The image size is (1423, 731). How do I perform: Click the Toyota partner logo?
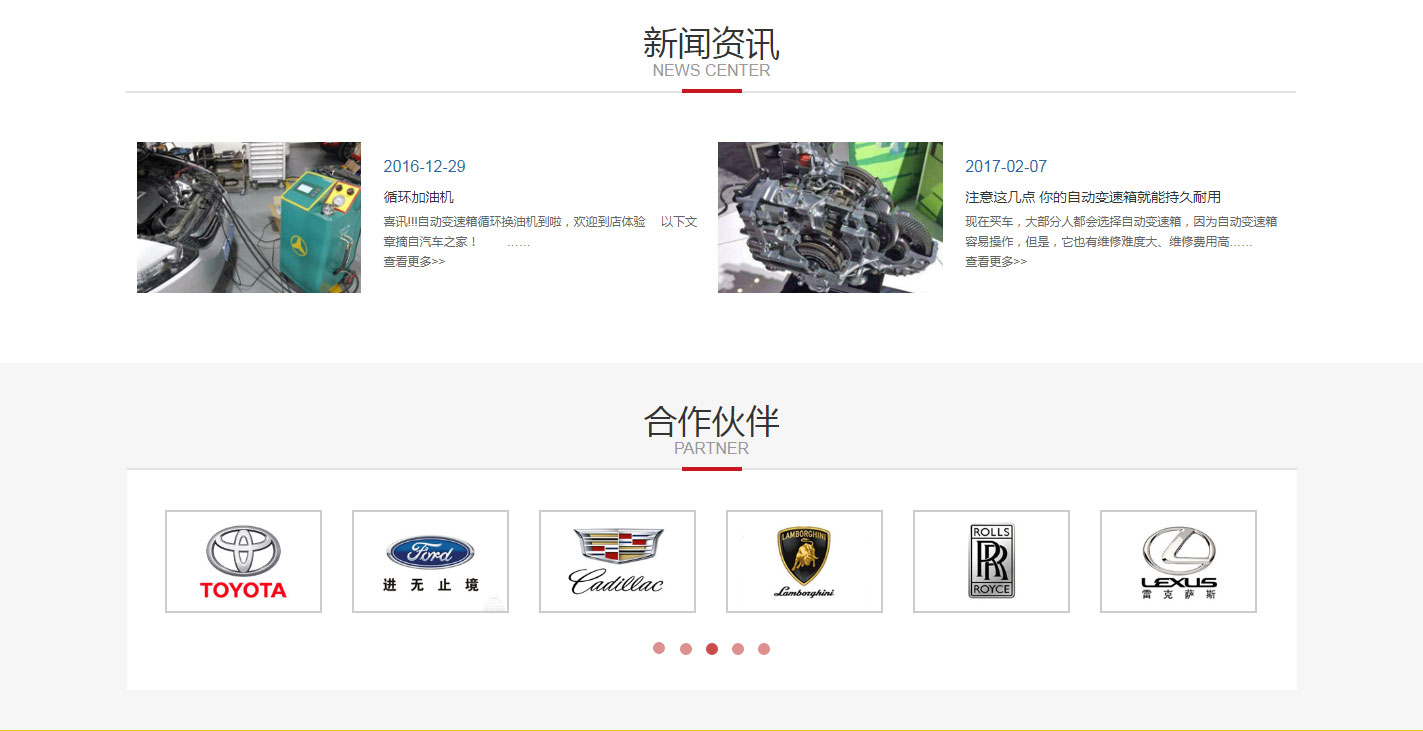tap(243, 561)
